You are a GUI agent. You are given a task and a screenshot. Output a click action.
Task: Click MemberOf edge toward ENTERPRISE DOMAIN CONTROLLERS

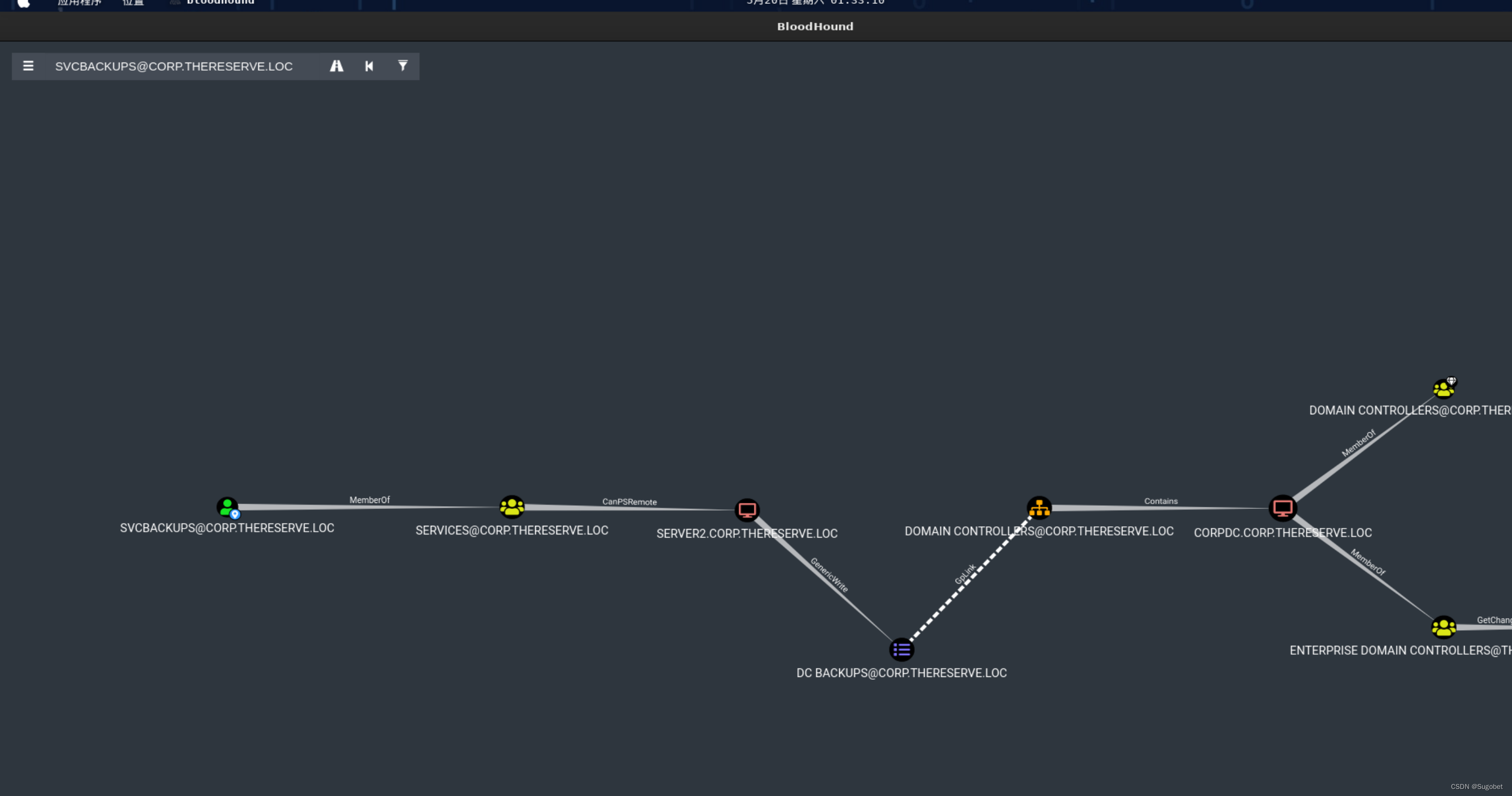(1368, 562)
